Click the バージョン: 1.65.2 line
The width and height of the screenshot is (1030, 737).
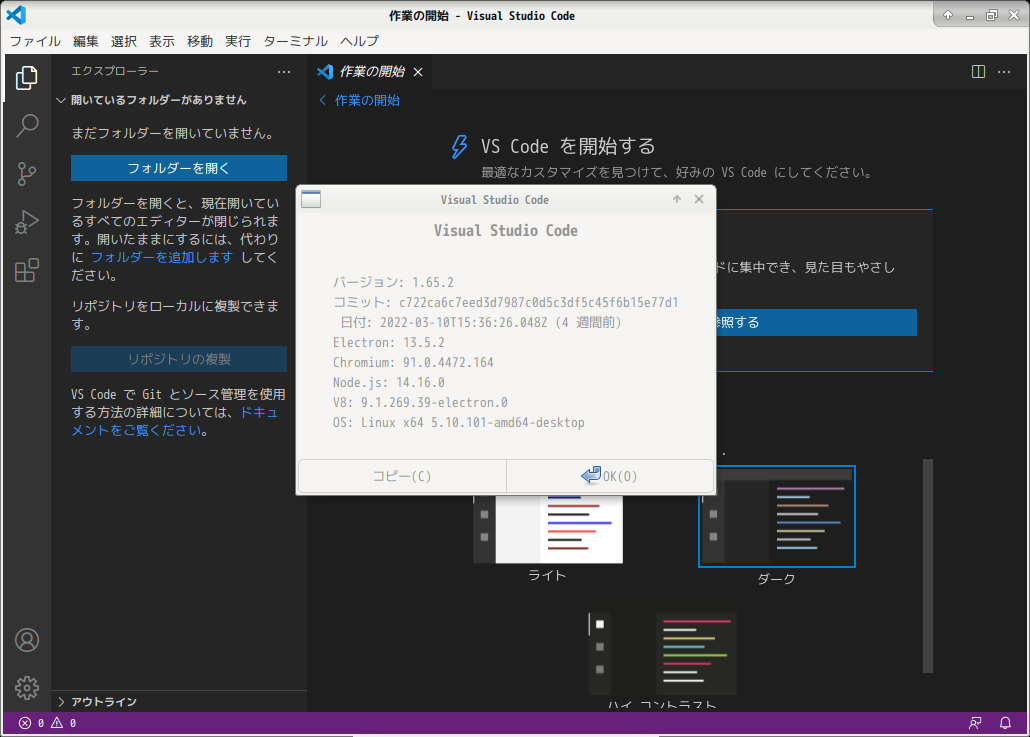393,282
